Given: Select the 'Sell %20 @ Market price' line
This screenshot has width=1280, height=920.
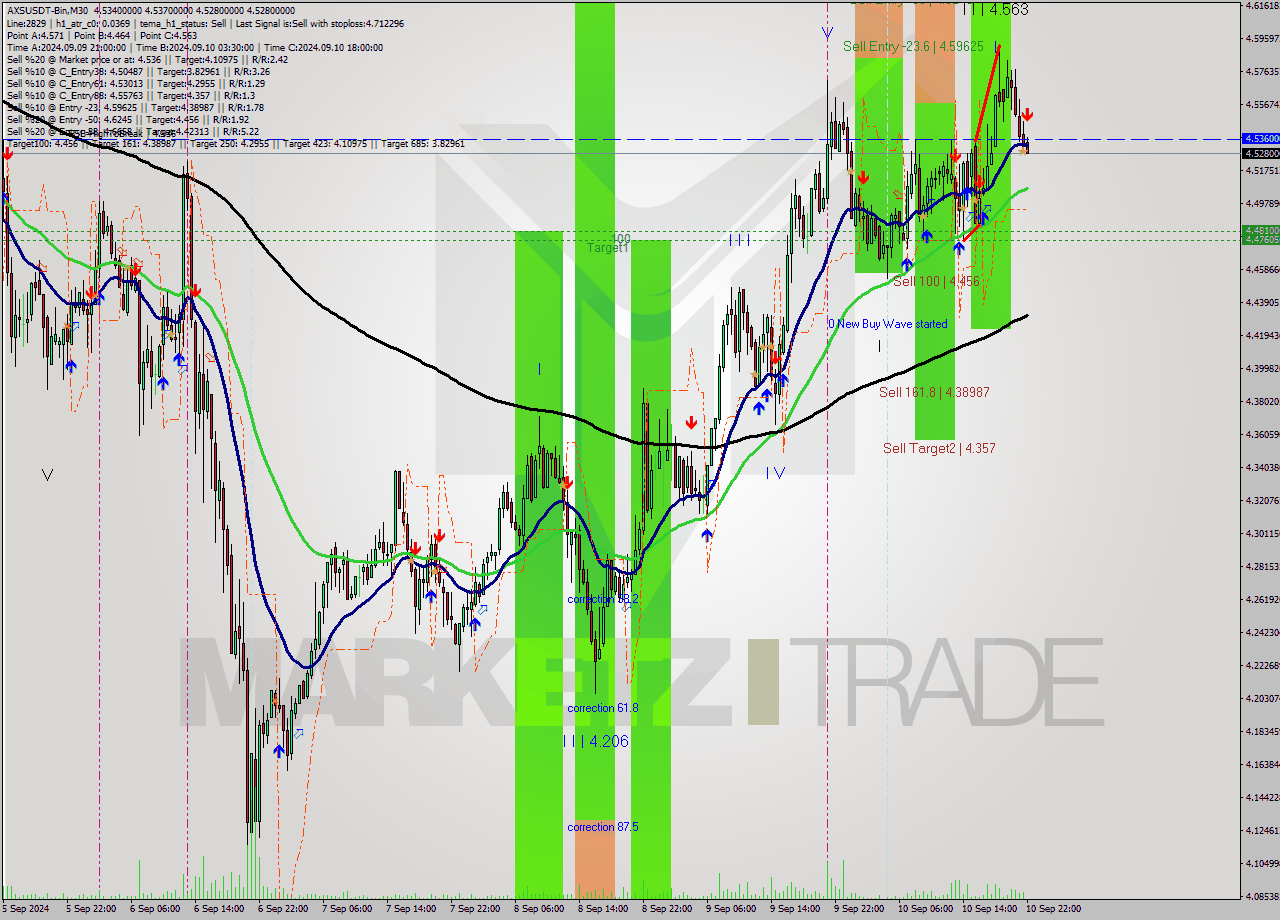Looking at the screenshot, I should [147, 59].
